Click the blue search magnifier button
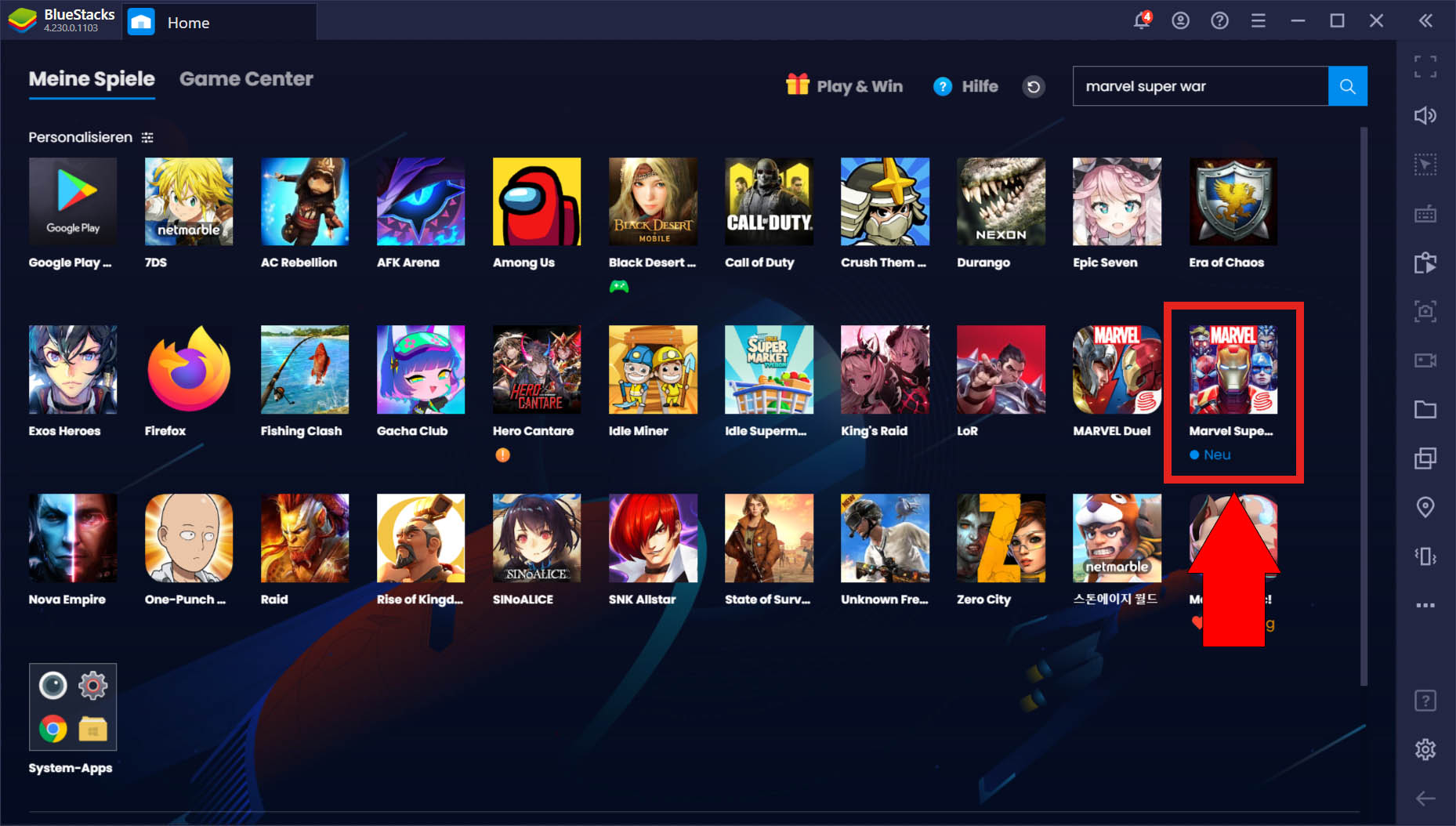Viewport: 1456px width, 826px height. tap(1348, 86)
